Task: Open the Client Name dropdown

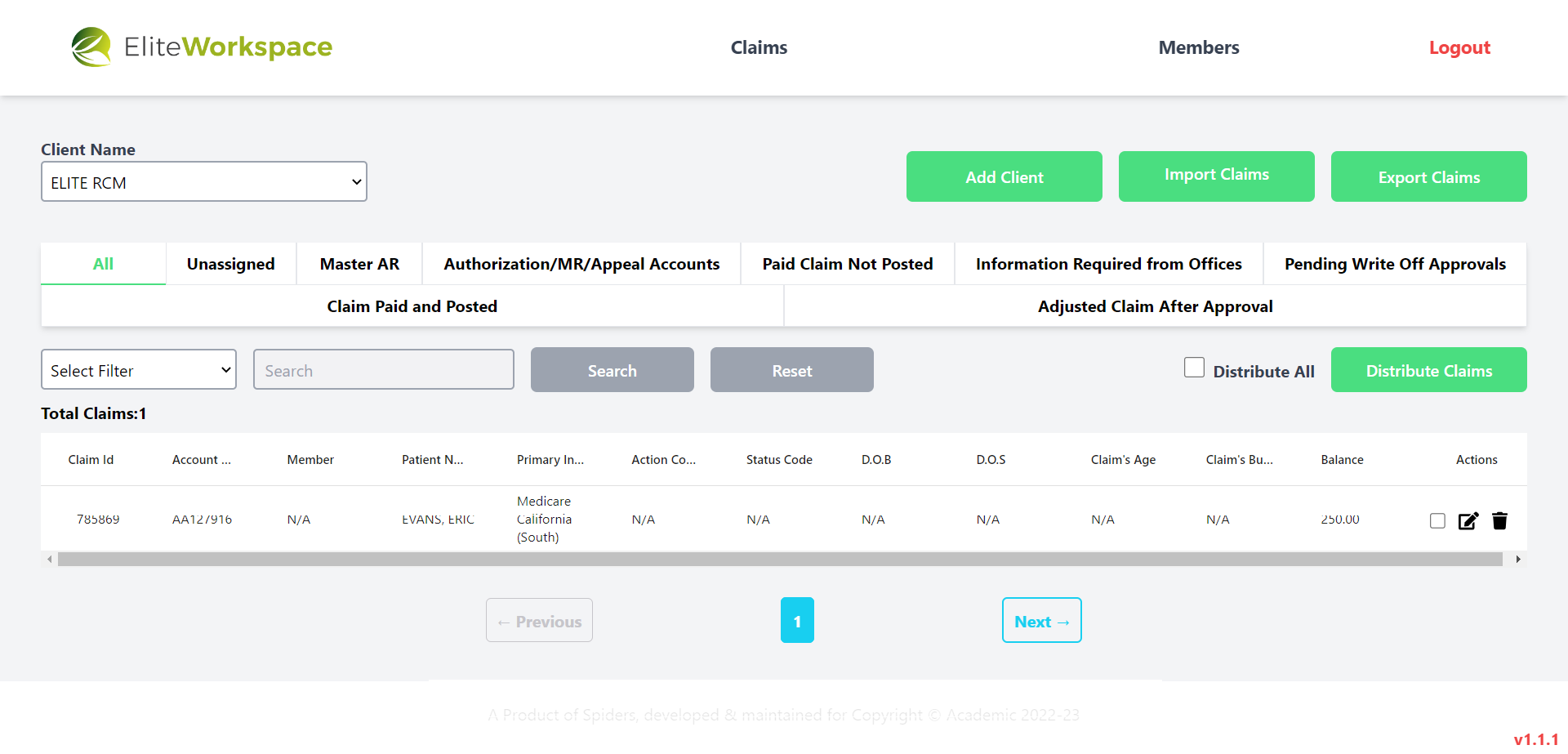Action: (x=204, y=181)
